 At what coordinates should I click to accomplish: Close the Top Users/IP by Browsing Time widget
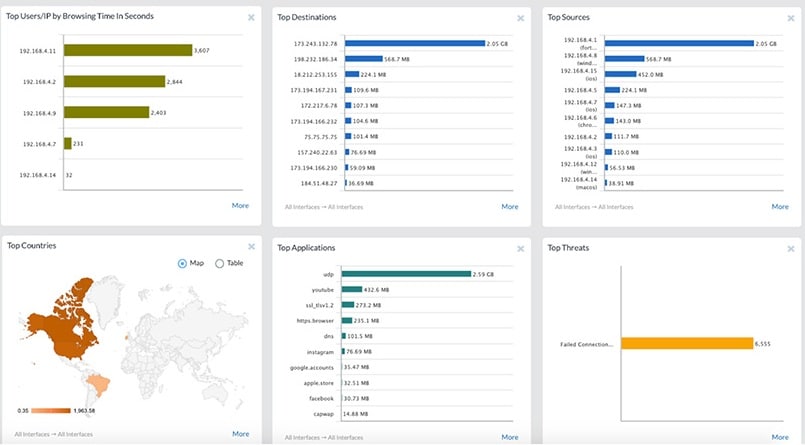249,18
